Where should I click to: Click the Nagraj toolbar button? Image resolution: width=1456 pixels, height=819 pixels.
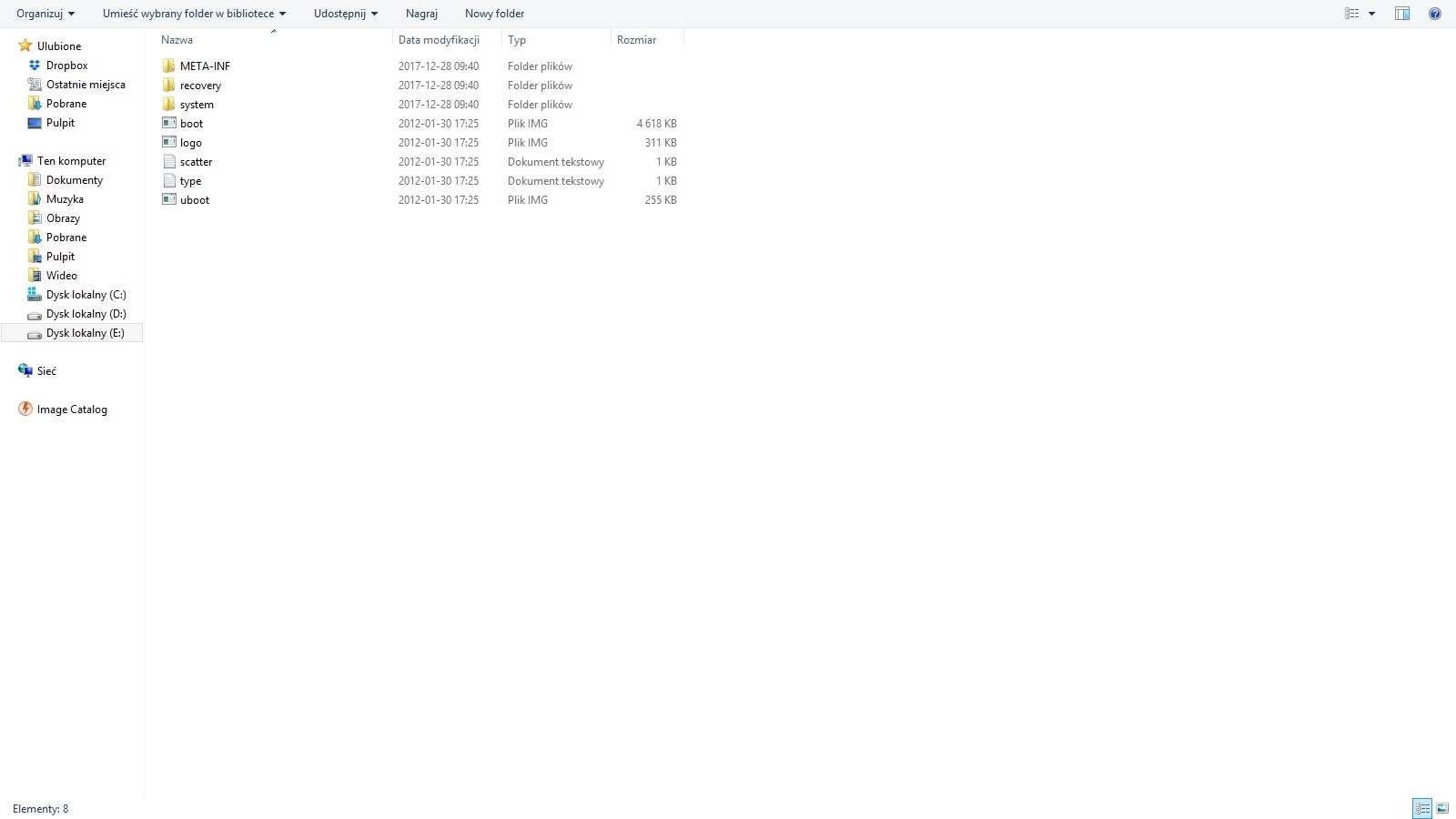click(x=421, y=14)
